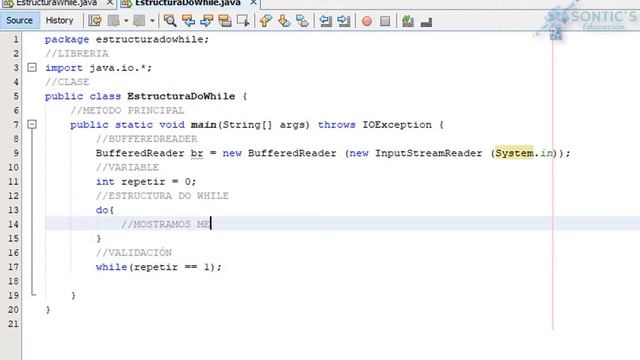The image size is (640, 360).
Task: Click Find Previous Occurrence icon
Action: 189,20
